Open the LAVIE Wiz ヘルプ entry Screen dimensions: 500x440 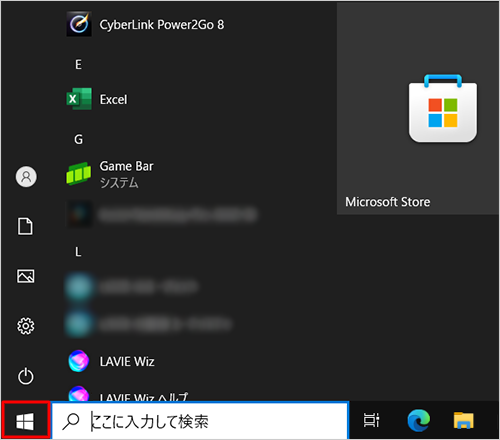128,395
